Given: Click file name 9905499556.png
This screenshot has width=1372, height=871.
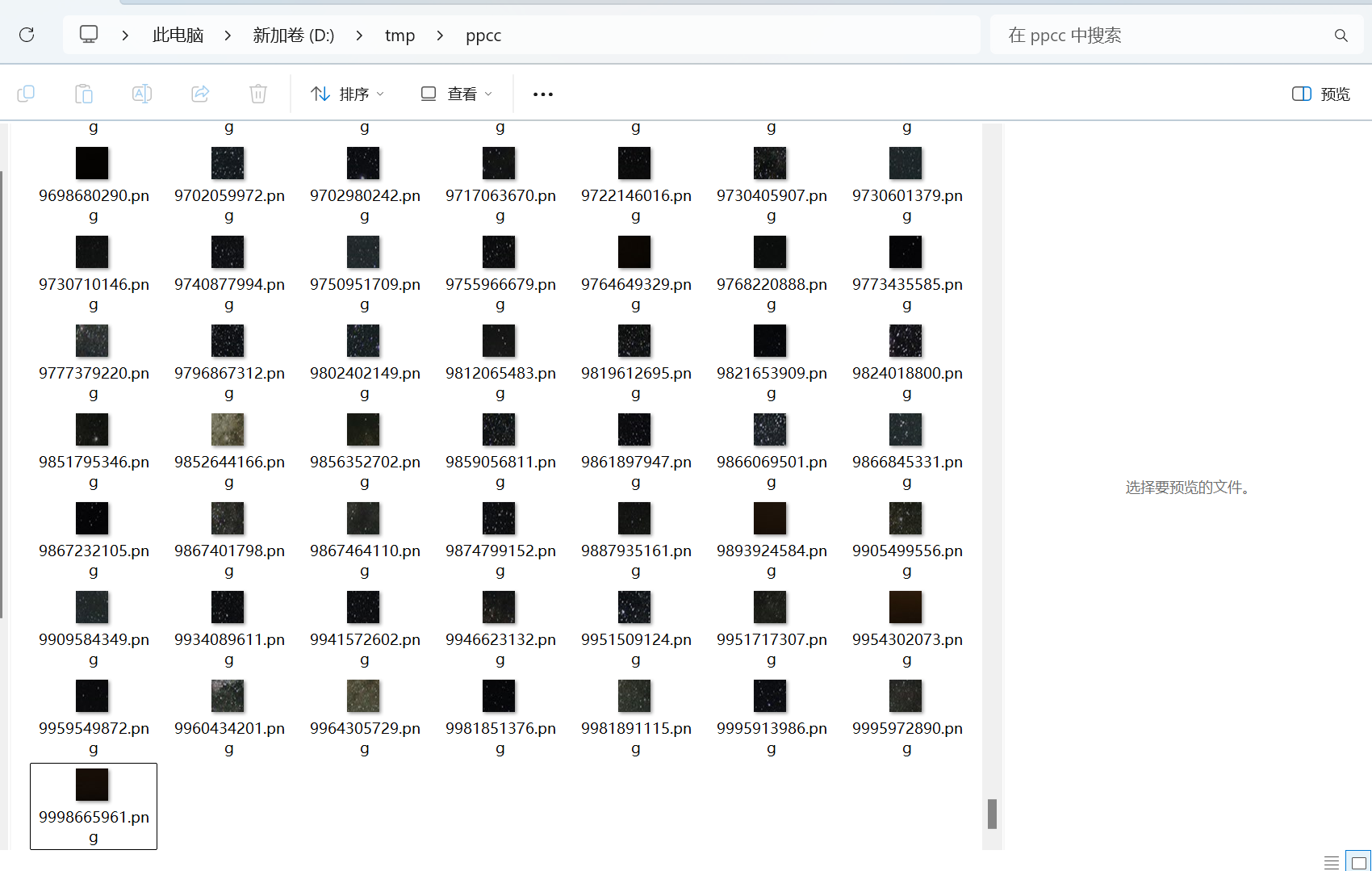Looking at the screenshot, I should click(x=907, y=561).
